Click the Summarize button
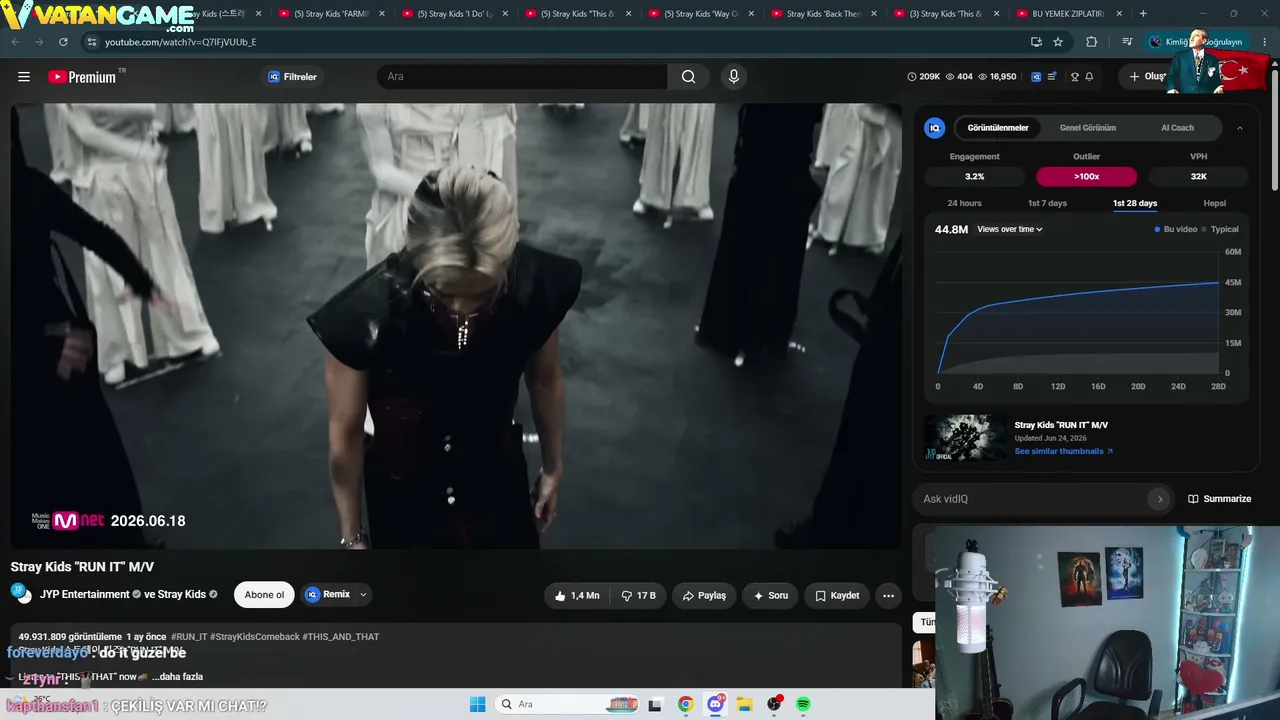 [x=1219, y=499]
